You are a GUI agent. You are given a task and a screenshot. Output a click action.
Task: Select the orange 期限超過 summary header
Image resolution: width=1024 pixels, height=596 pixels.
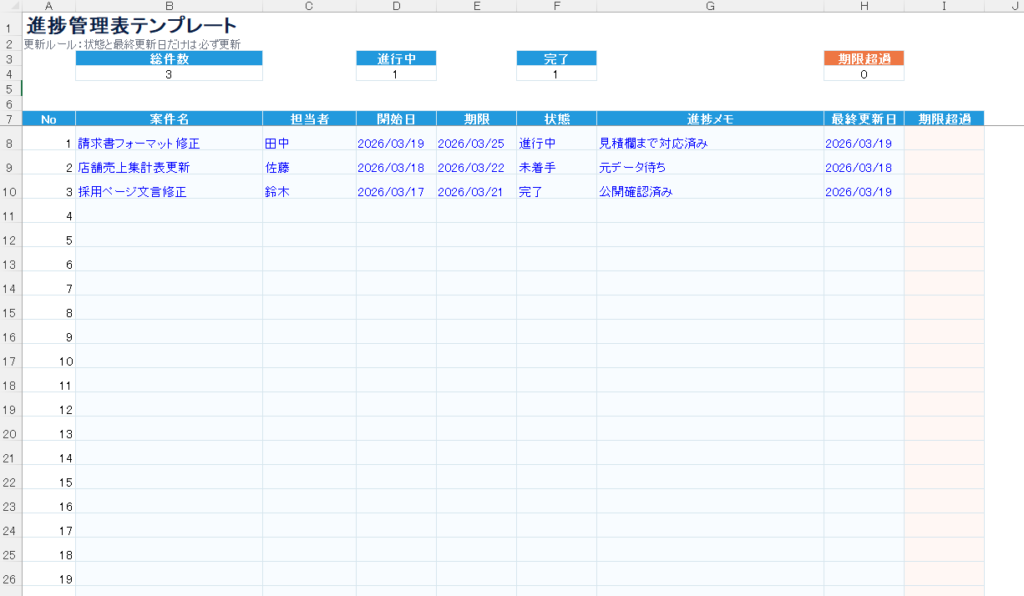click(863, 58)
